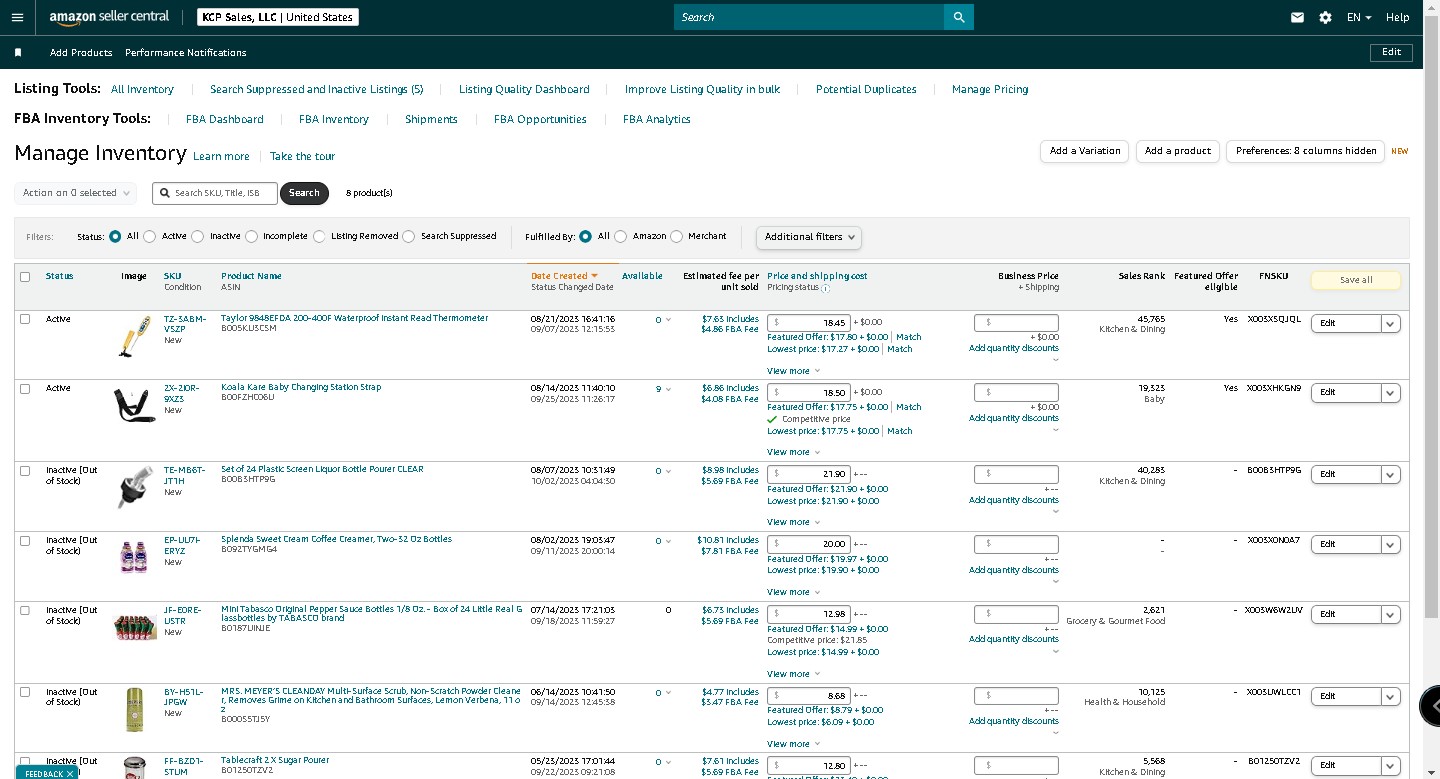
Task: Click the bookmark icon beside Add Products
Action: 18,52
